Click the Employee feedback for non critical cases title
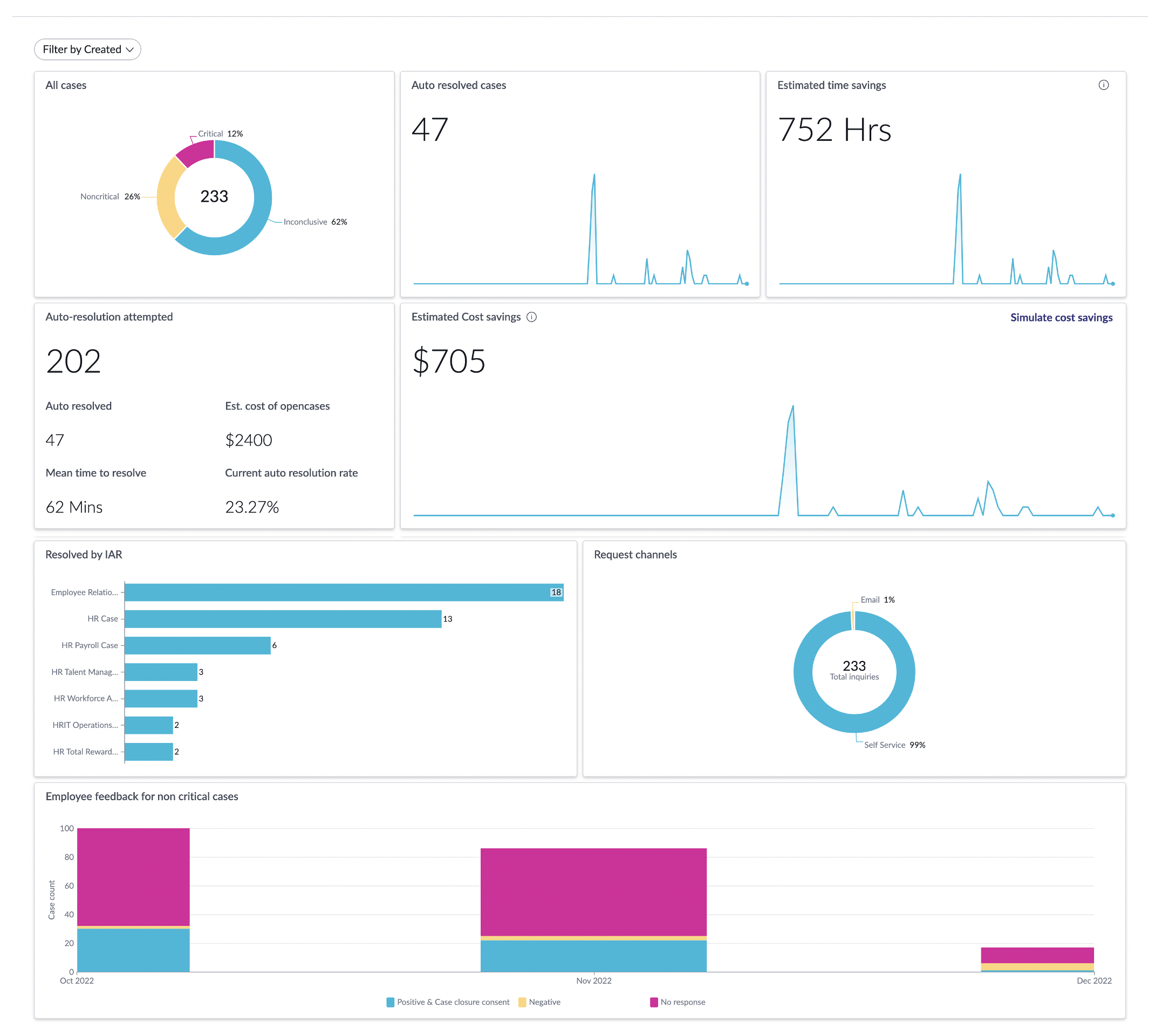Image resolution: width=1162 pixels, height=1036 pixels. coord(142,796)
